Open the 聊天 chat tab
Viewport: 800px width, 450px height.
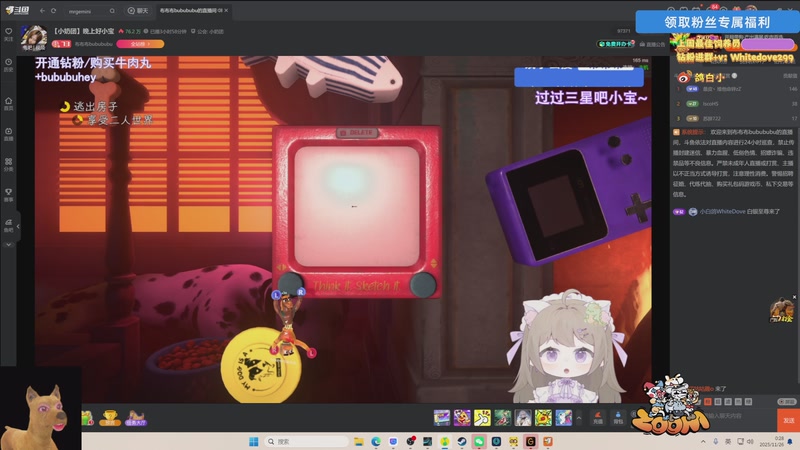(x=138, y=11)
